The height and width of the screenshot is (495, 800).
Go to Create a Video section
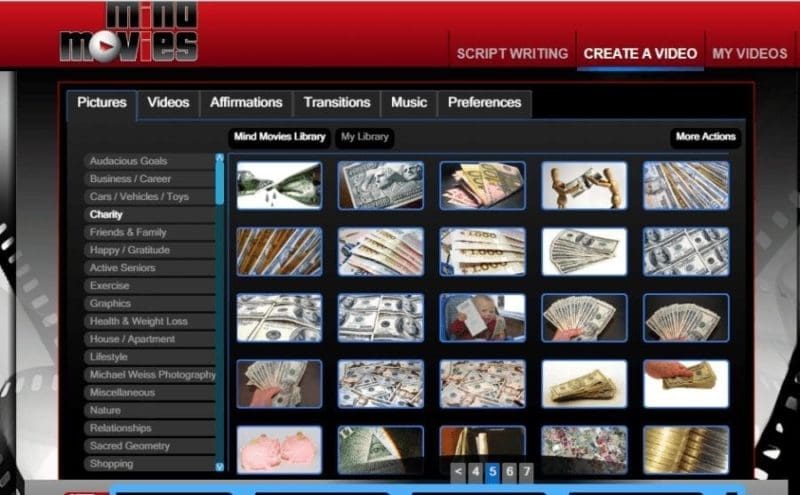coord(640,54)
